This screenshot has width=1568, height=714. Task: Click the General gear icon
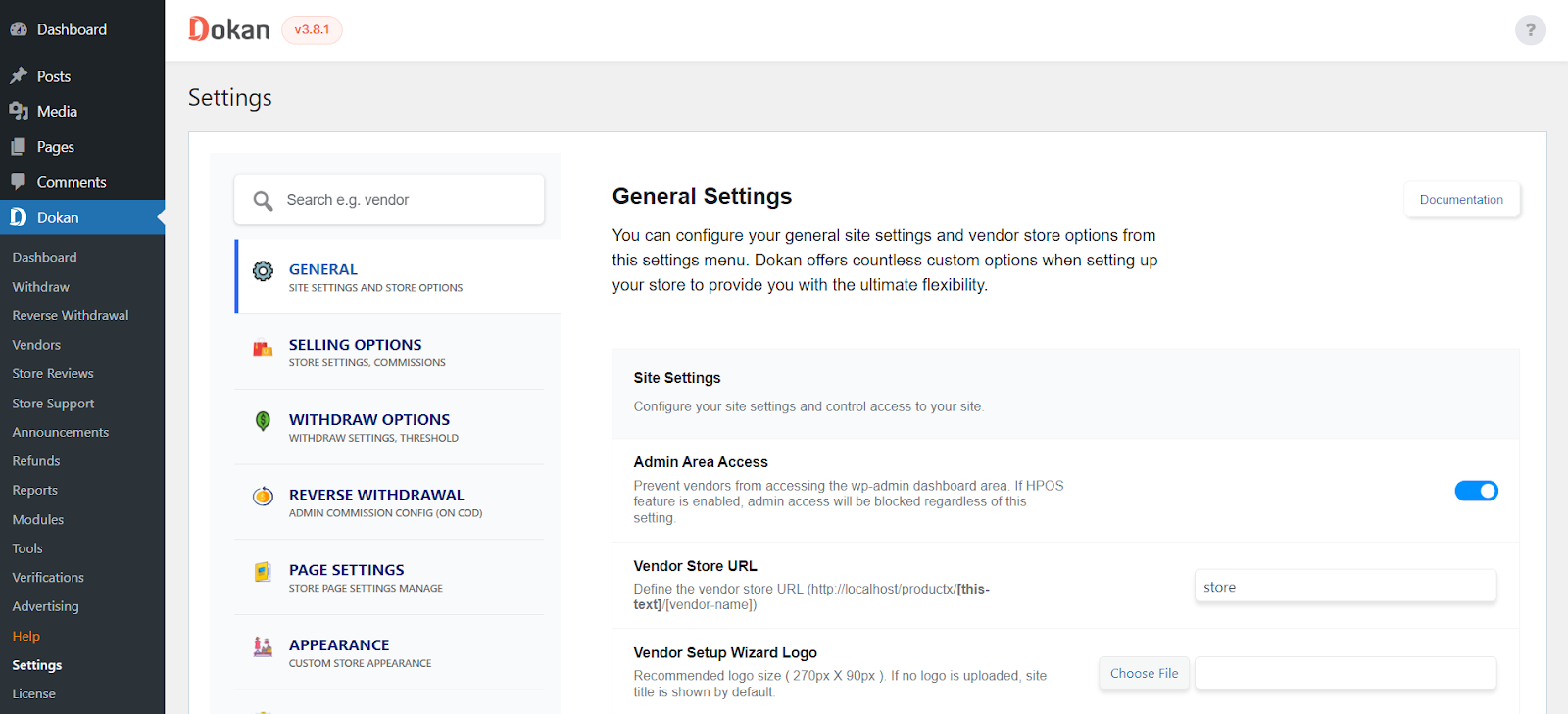coord(263,270)
